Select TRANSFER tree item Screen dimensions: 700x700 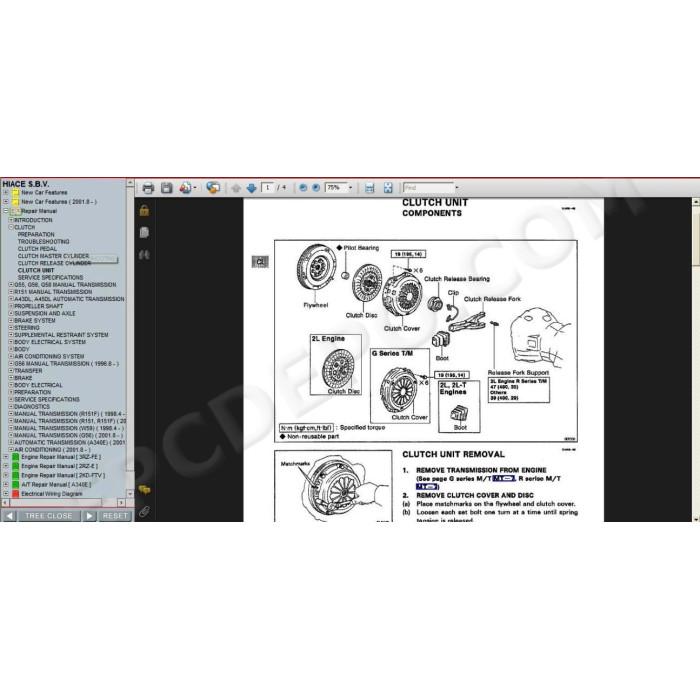point(28,371)
